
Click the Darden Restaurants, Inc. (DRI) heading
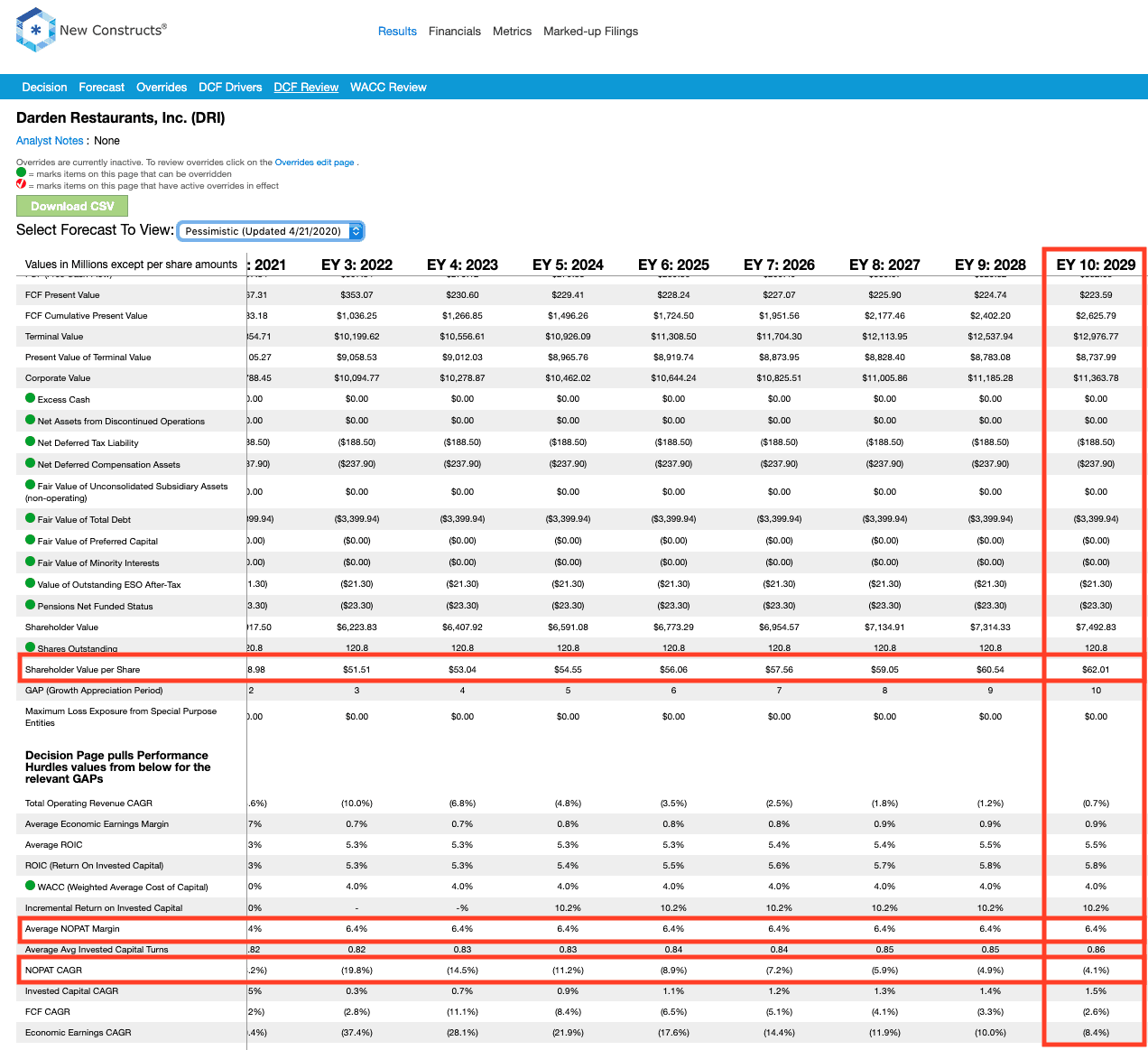coord(121,117)
